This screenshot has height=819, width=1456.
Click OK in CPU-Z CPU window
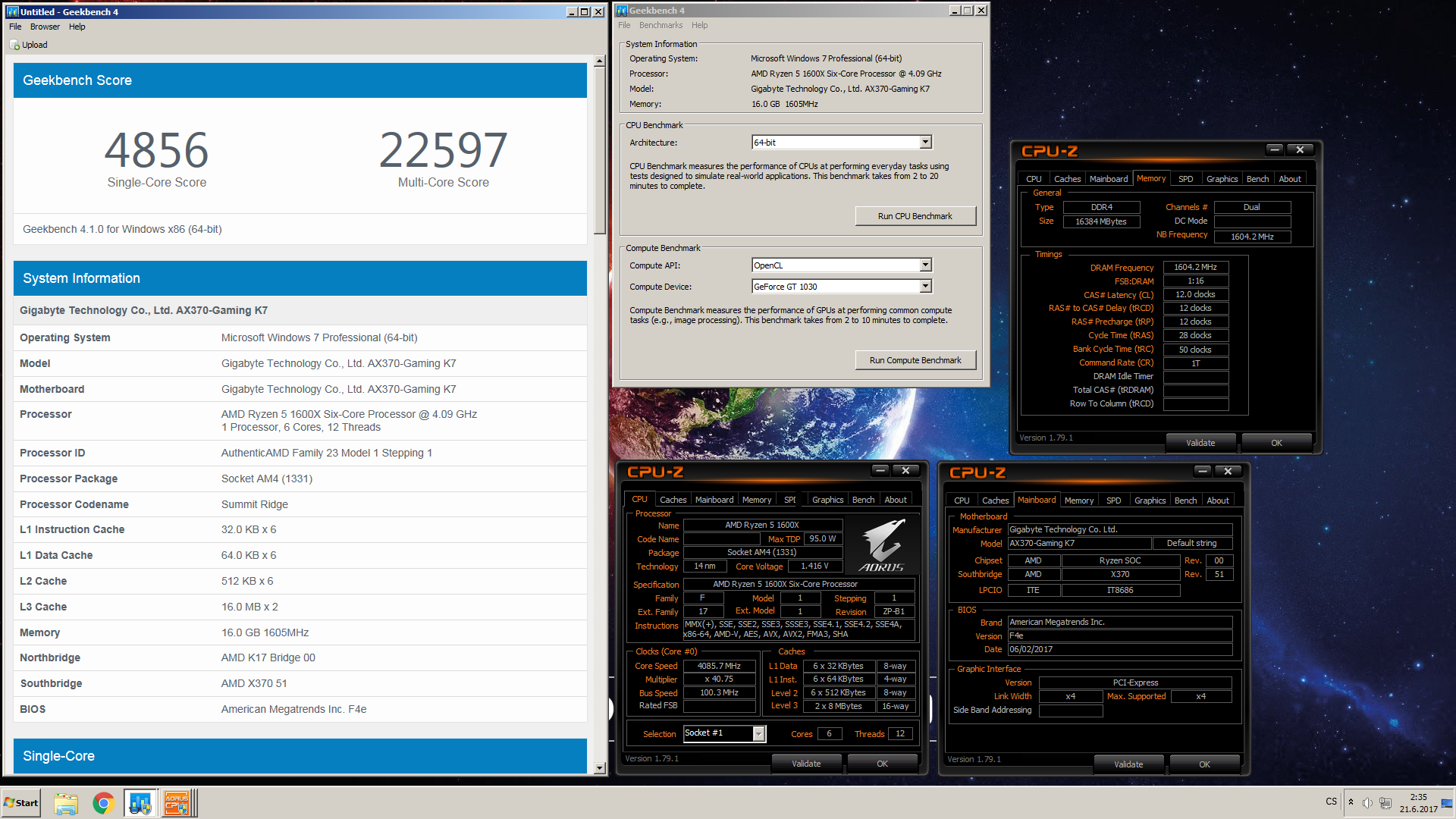coord(882,764)
